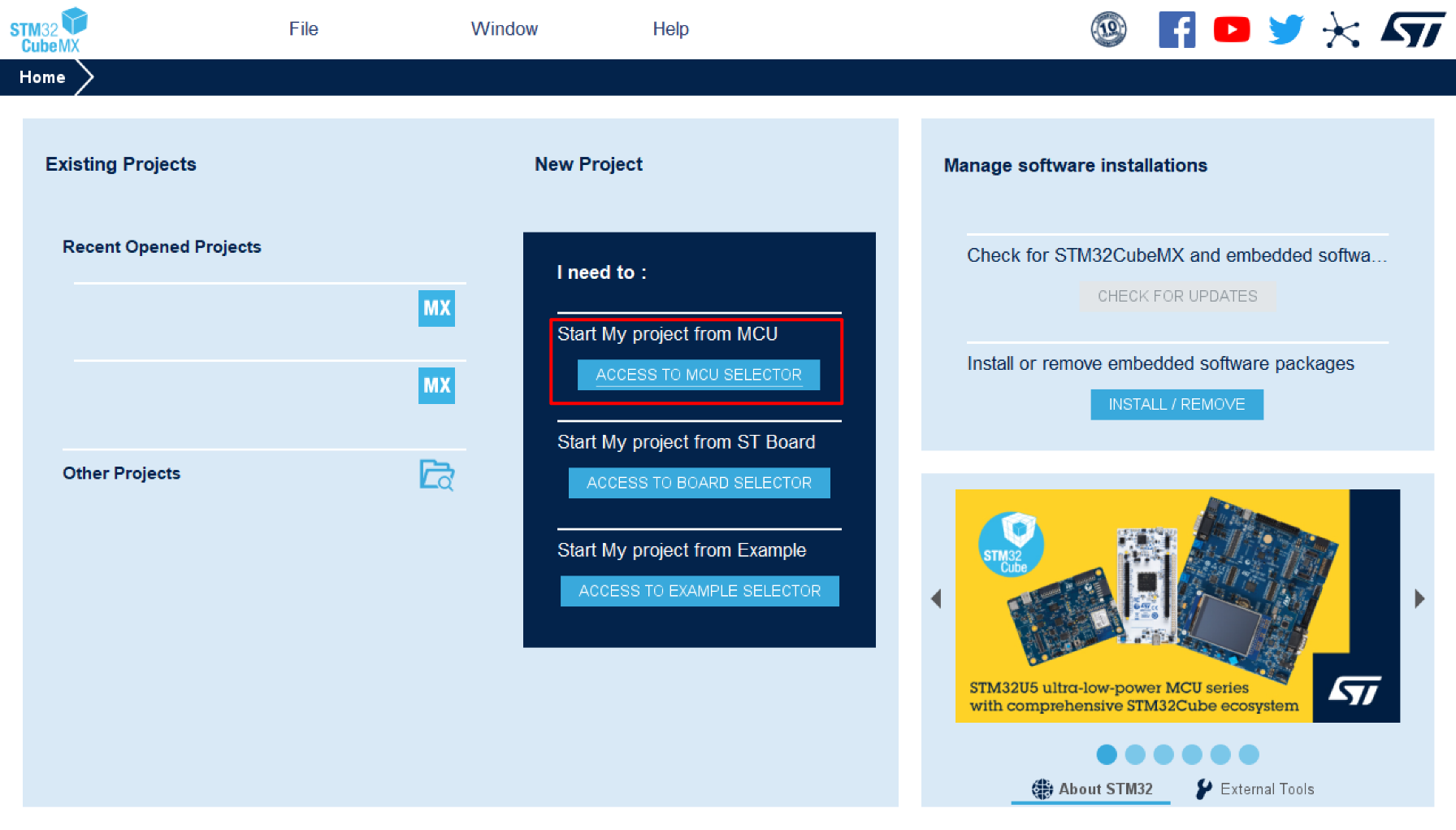Open the Twitter bird icon link
This screenshot has height=830, width=1456.
pos(1286,30)
